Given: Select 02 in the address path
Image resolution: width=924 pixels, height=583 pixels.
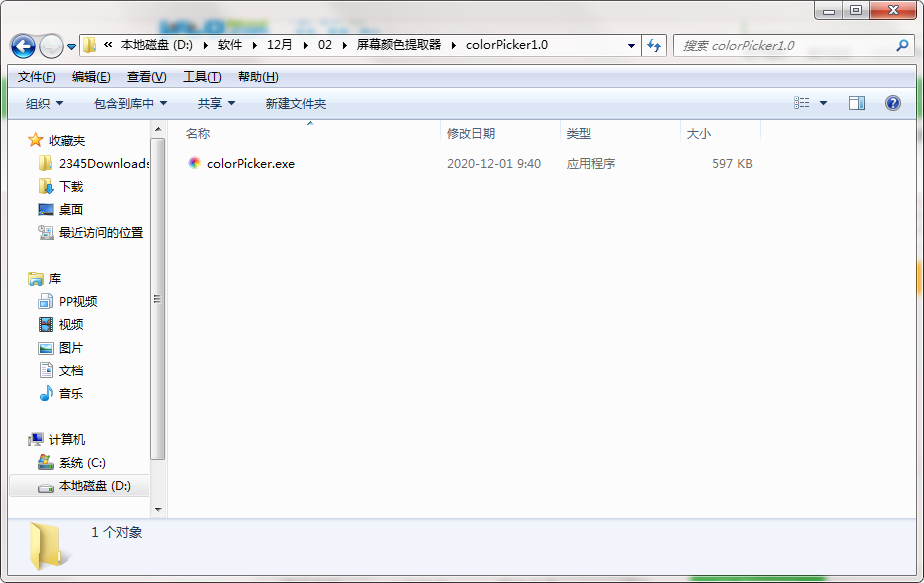Looking at the screenshot, I should pos(325,45).
